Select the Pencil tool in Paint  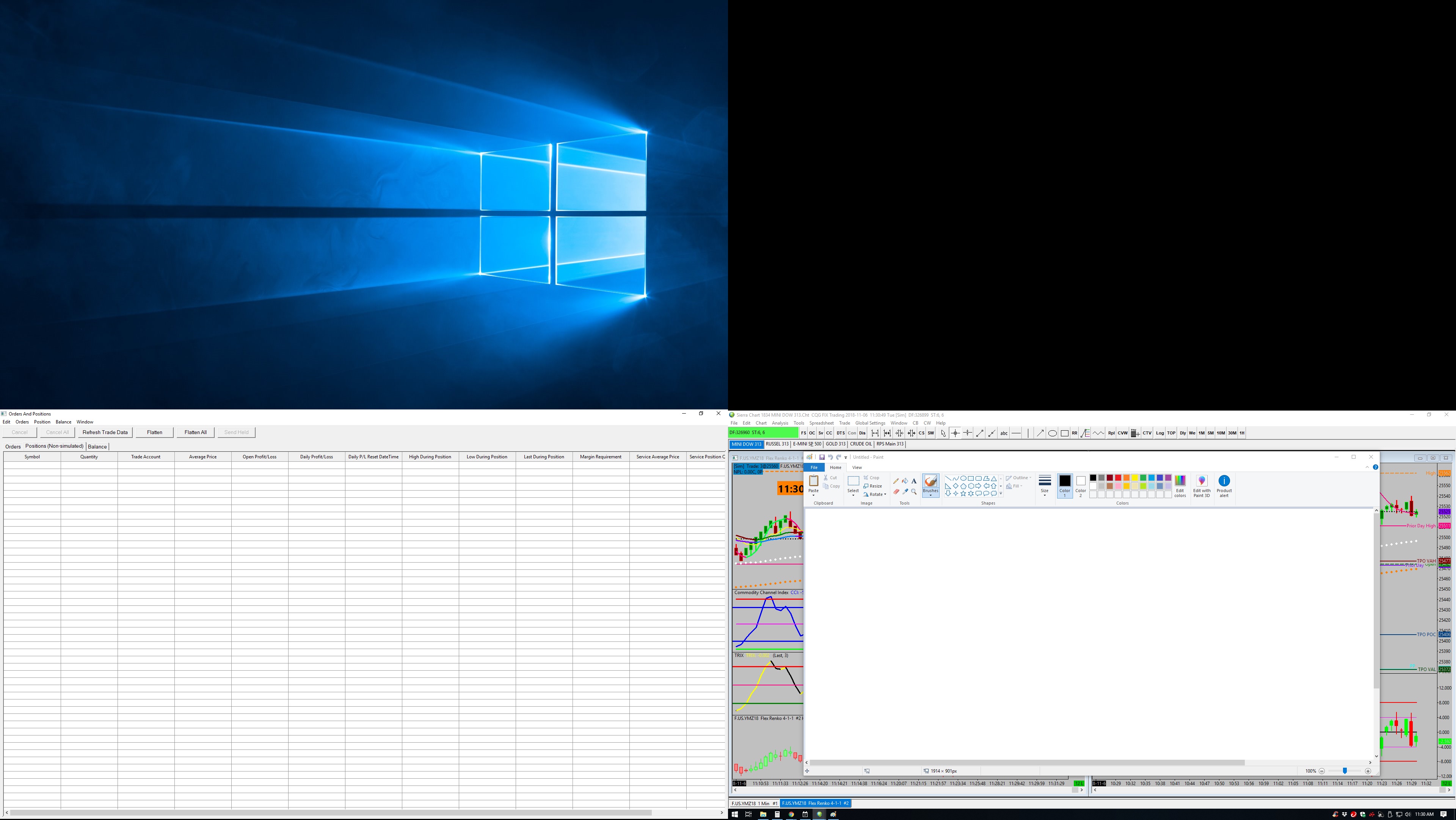[896, 481]
